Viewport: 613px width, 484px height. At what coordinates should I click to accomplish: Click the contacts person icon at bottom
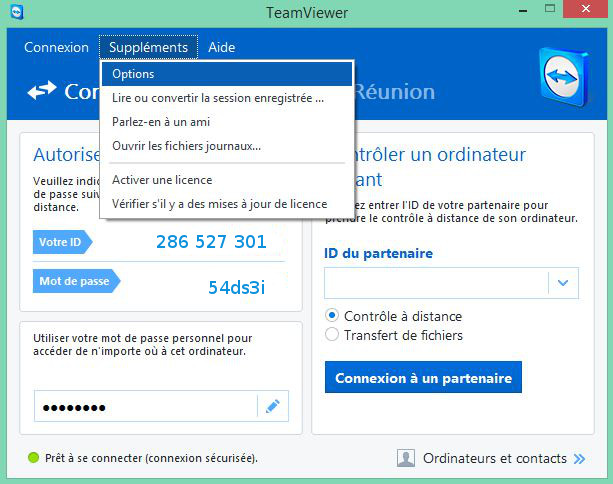tap(406, 458)
